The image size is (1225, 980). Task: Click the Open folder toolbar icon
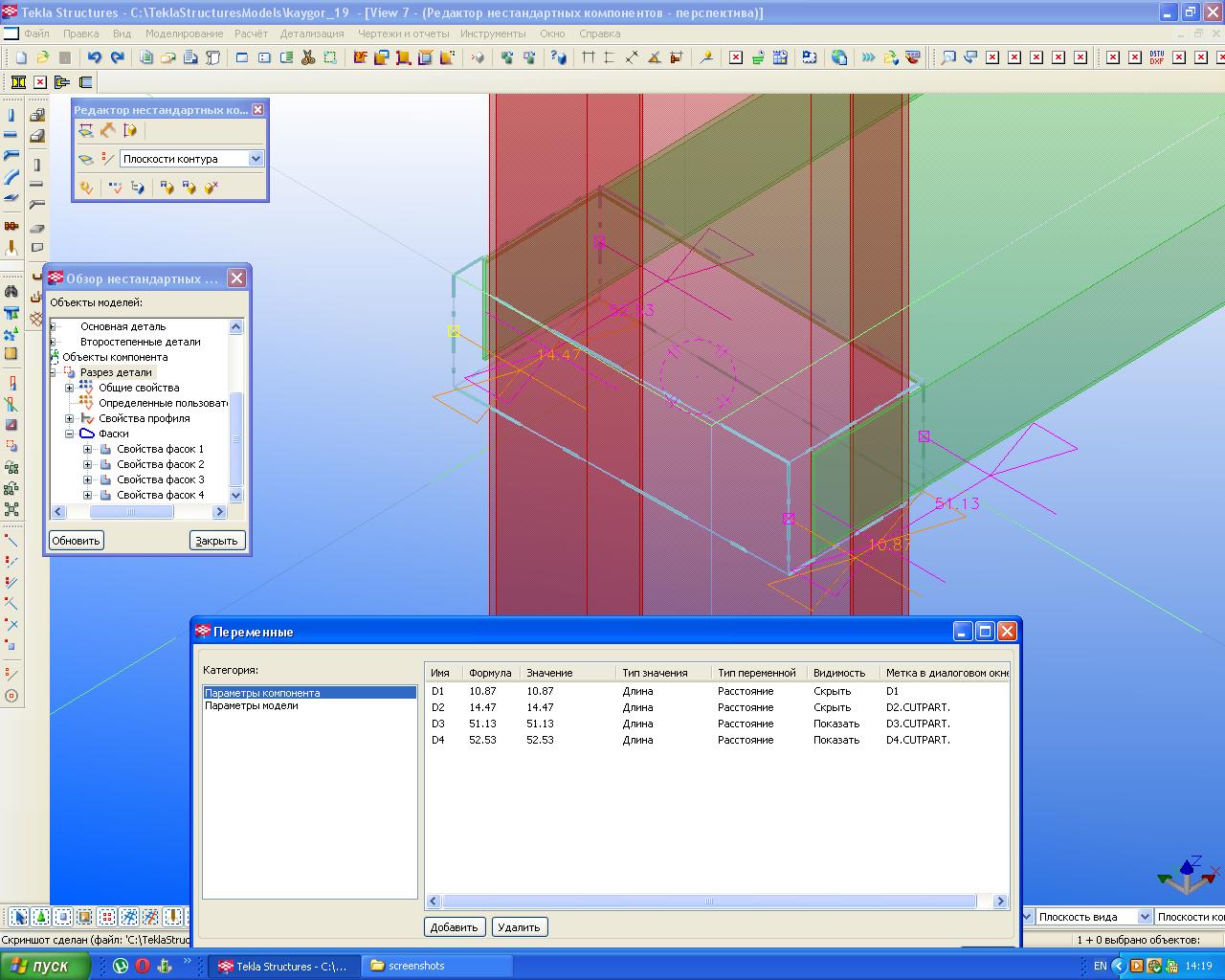(42, 57)
